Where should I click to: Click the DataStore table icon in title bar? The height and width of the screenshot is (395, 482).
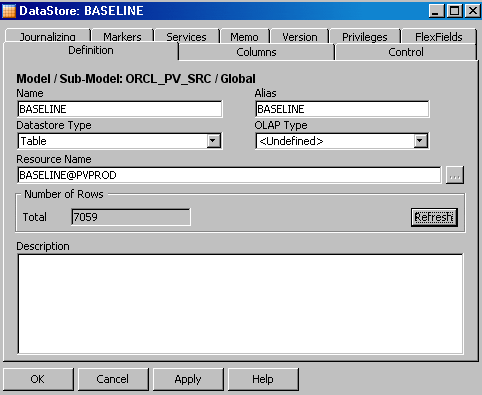coord(9,11)
